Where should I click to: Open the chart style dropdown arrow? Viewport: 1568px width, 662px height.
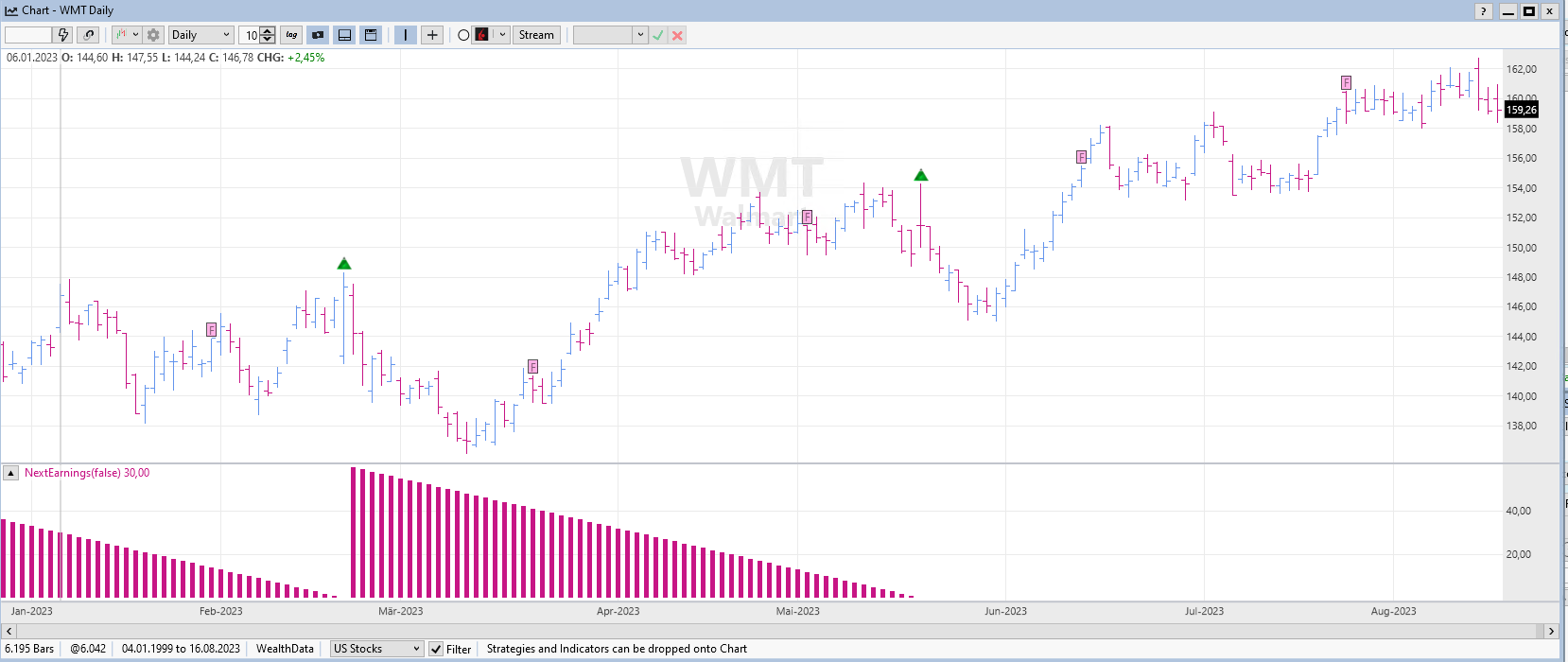(135, 35)
